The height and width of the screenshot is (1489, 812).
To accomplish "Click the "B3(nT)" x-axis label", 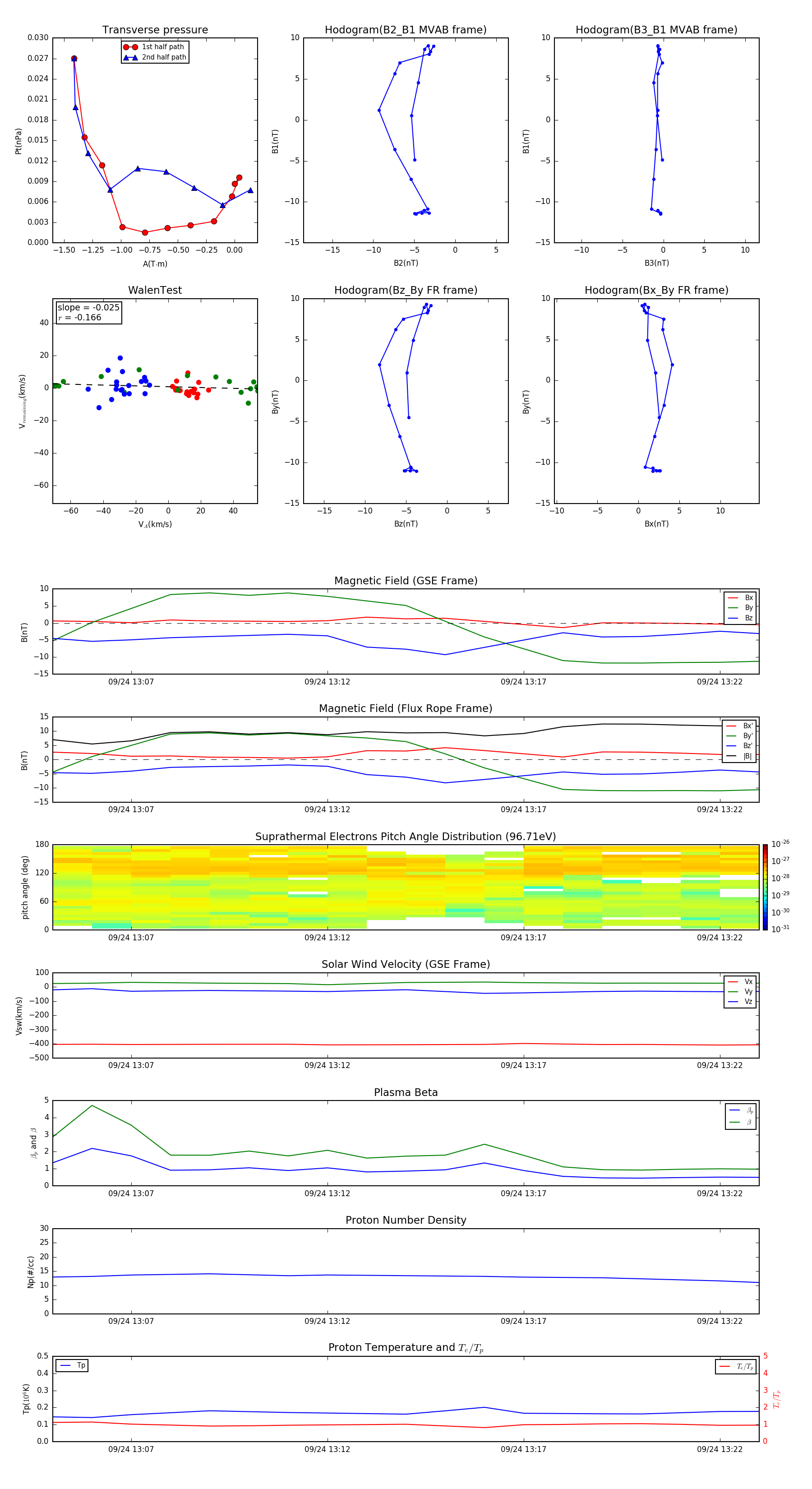I will tap(656, 263).
